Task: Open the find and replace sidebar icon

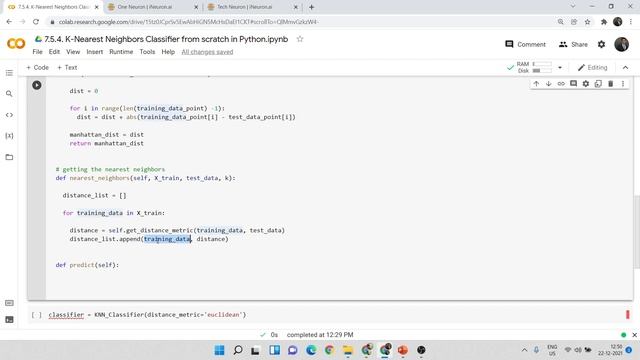Action: [x=9, y=94]
